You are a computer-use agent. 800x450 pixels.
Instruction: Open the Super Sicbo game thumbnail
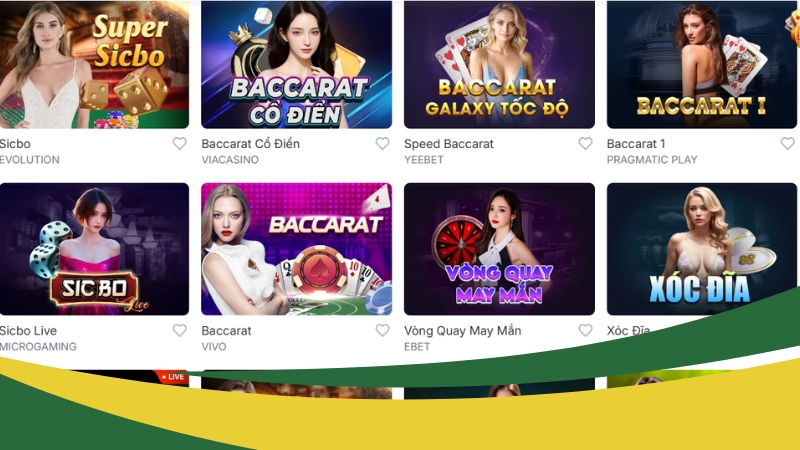[94, 64]
